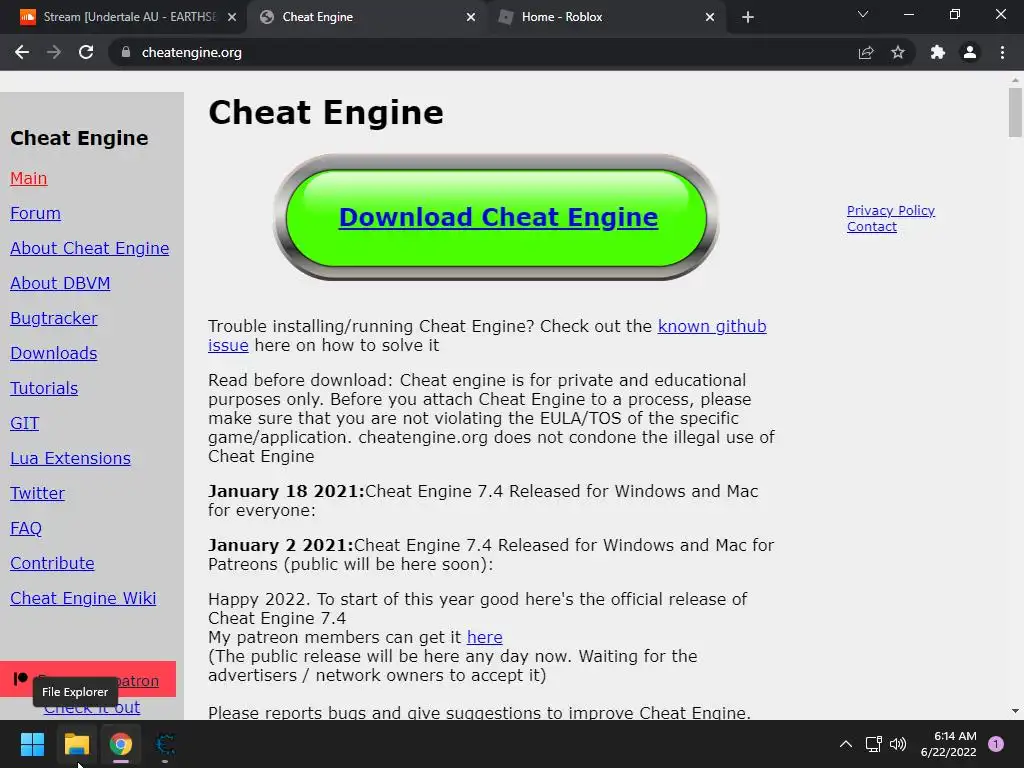Screen dimensions: 1024x768
Task: Open the Main sidebar link
Action: pyautogui.click(x=29, y=178)
